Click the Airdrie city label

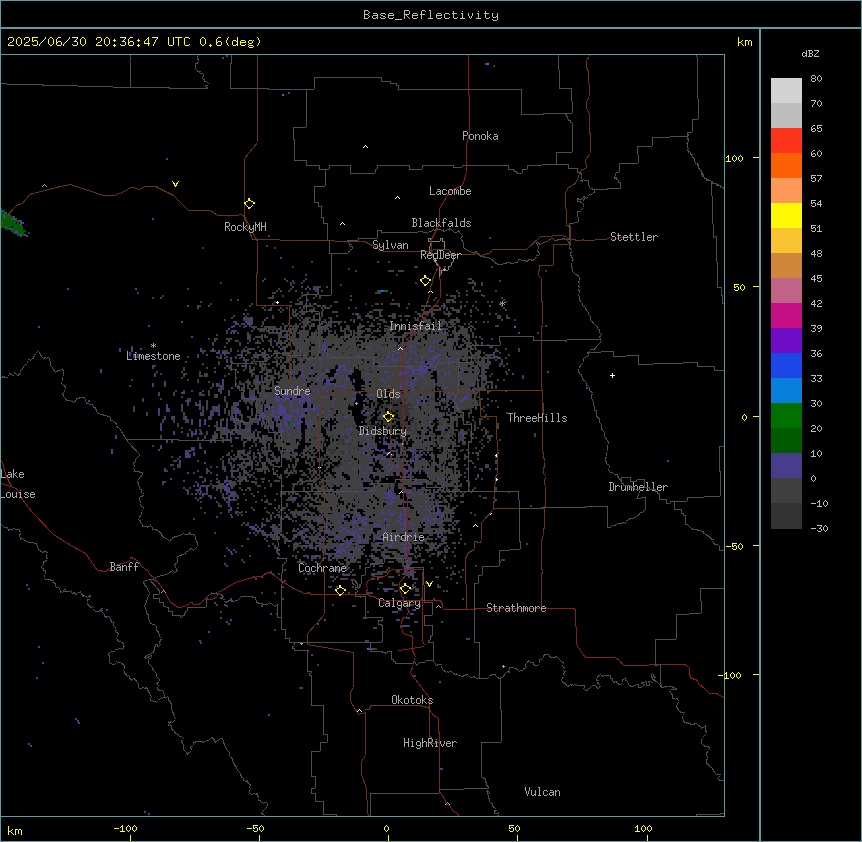(x=404, y=537)
